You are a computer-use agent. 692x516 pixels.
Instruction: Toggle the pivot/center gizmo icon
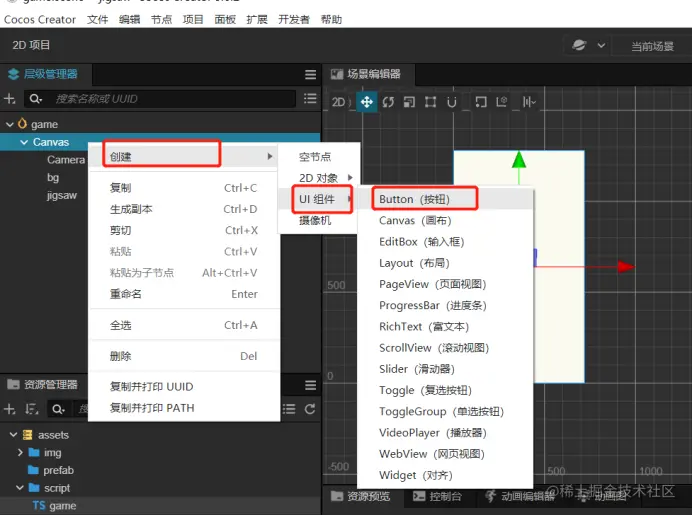(x=481, y=102)
